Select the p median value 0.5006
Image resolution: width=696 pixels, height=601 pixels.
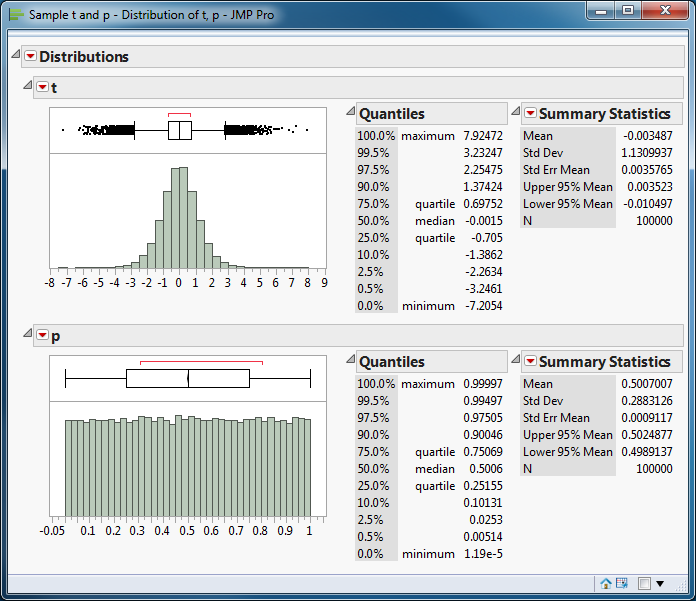[x=486, y=469]
